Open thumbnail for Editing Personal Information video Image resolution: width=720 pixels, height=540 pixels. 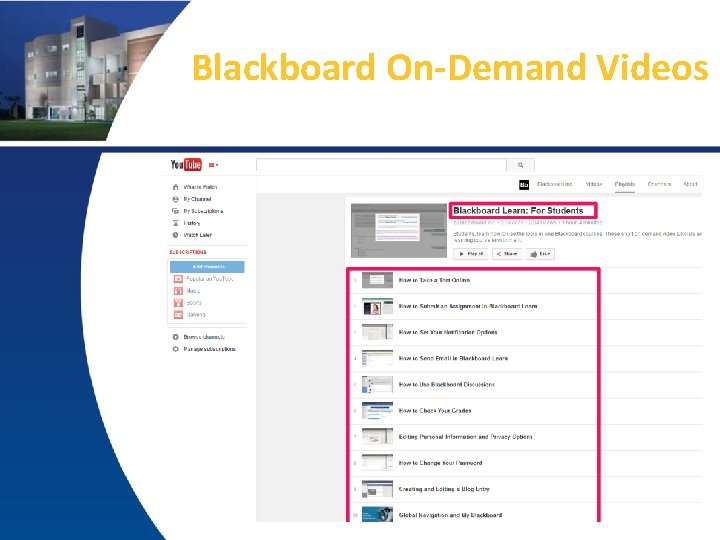tap(377, 437)
